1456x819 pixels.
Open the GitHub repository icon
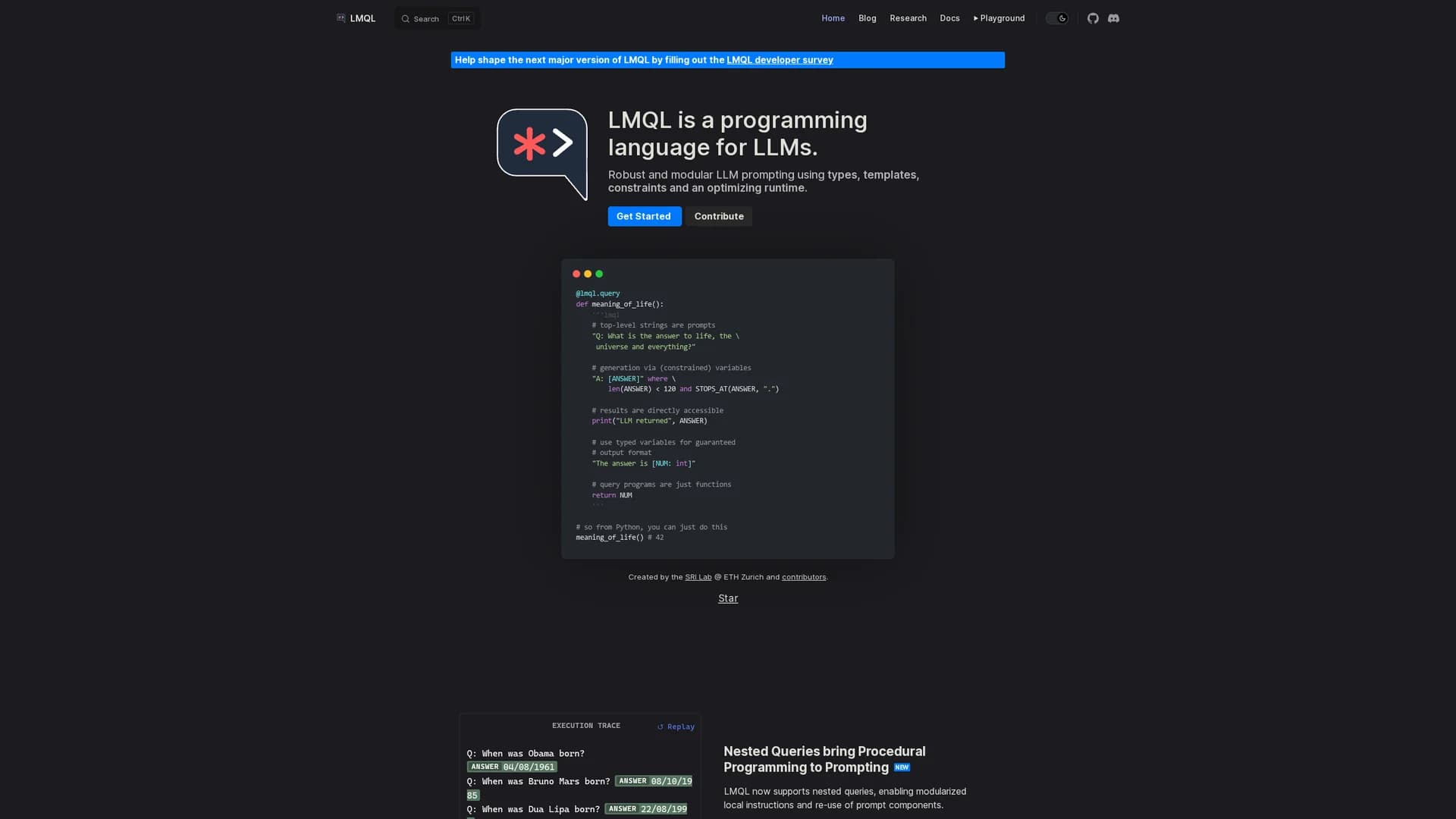pyautogui.click(x=1093, y=18)
